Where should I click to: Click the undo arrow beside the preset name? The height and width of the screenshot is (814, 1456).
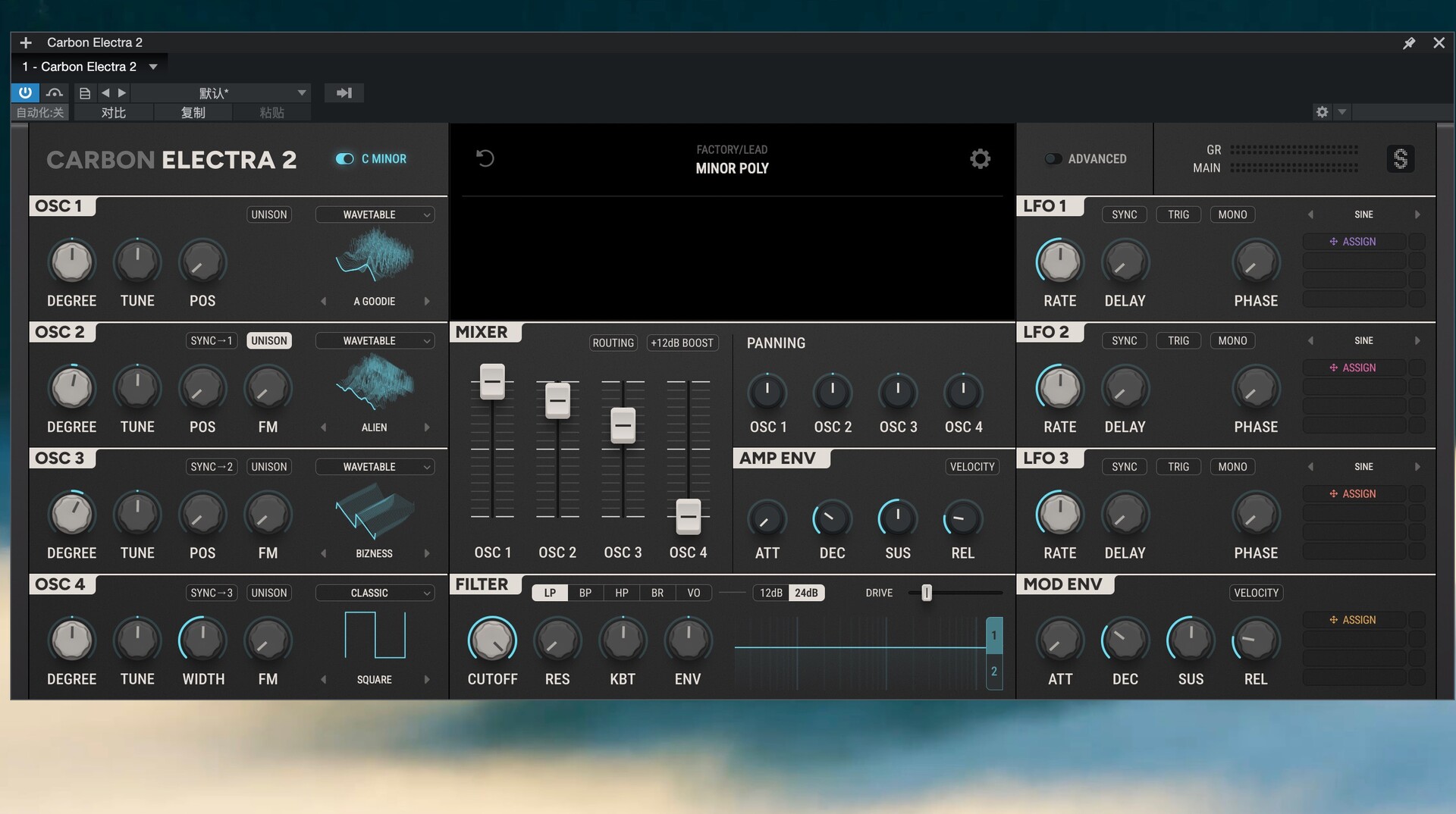pyautogui.click(x=485, y=158)
